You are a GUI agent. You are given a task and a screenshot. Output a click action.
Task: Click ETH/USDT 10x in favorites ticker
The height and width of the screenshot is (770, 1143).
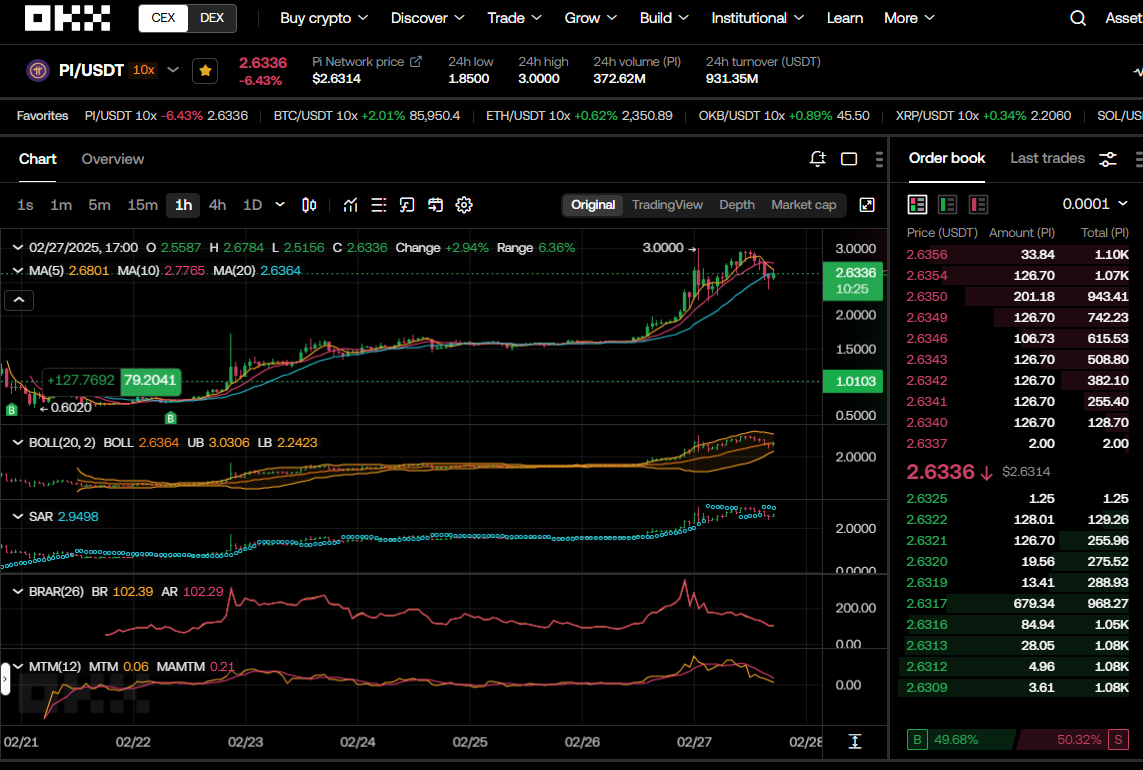(x=579, y=116)
